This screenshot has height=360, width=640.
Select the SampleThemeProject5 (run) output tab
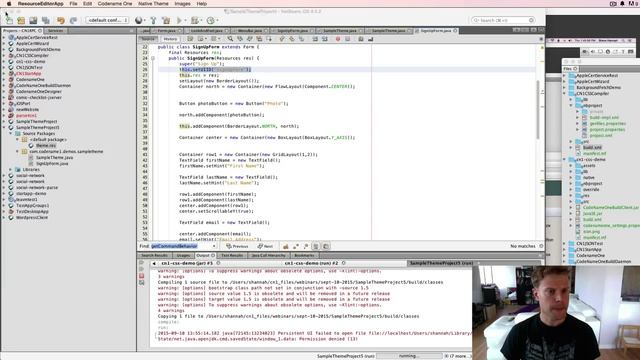coord(441,263)
